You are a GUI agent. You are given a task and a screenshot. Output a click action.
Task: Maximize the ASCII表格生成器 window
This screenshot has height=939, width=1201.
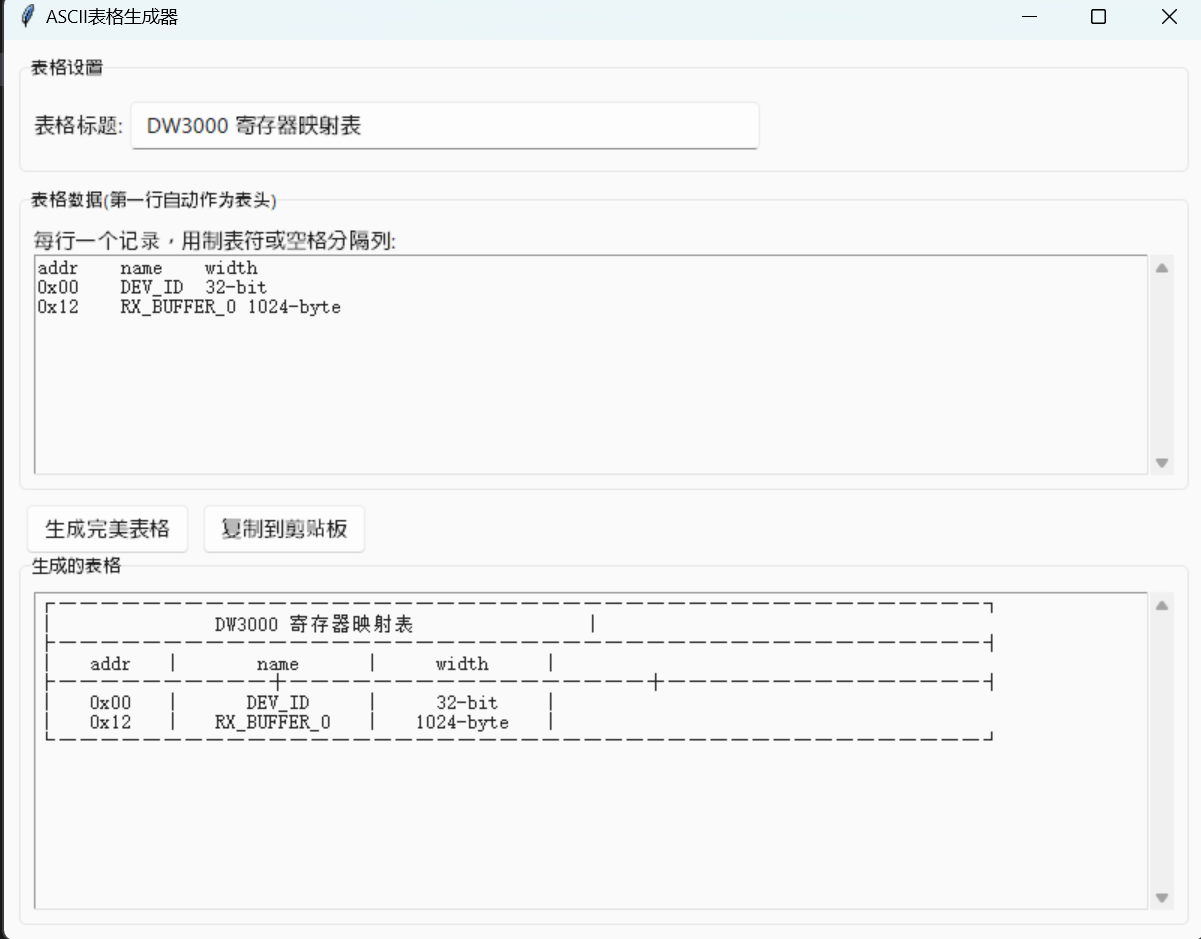[x=1098, y=17]
